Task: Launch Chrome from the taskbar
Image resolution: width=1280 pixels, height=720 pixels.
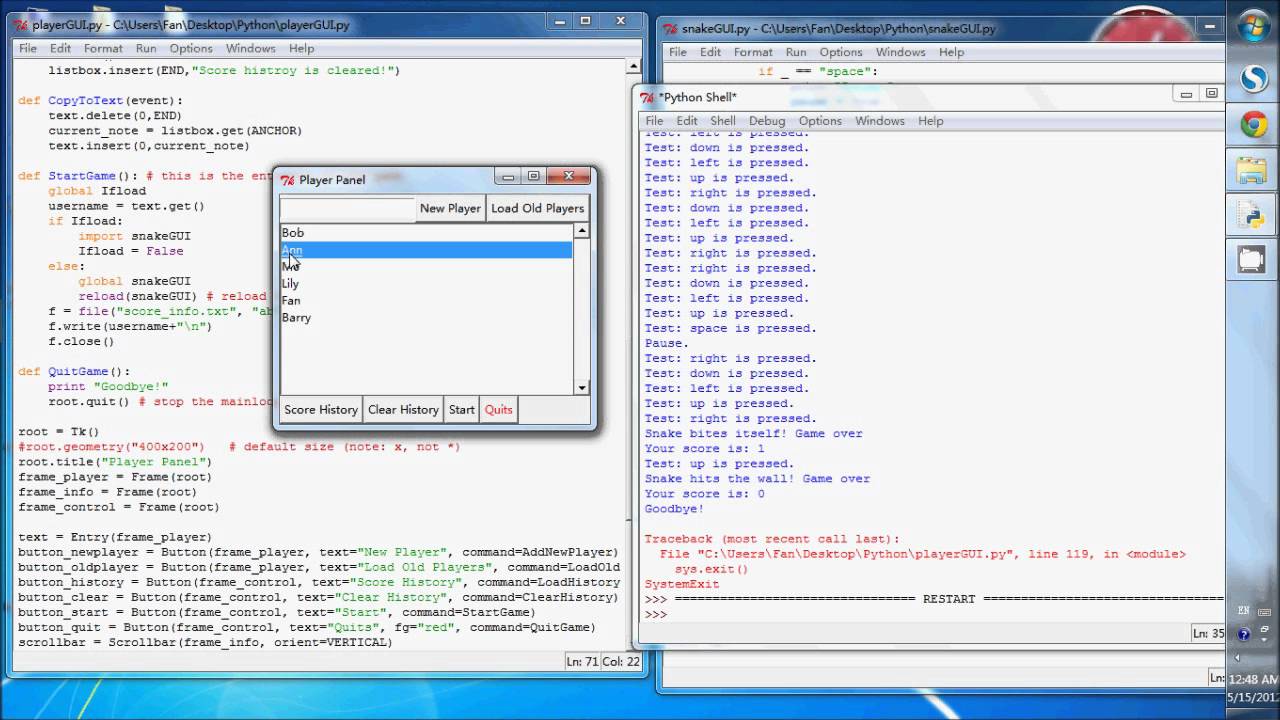Action: click(x=1253, y=125)
